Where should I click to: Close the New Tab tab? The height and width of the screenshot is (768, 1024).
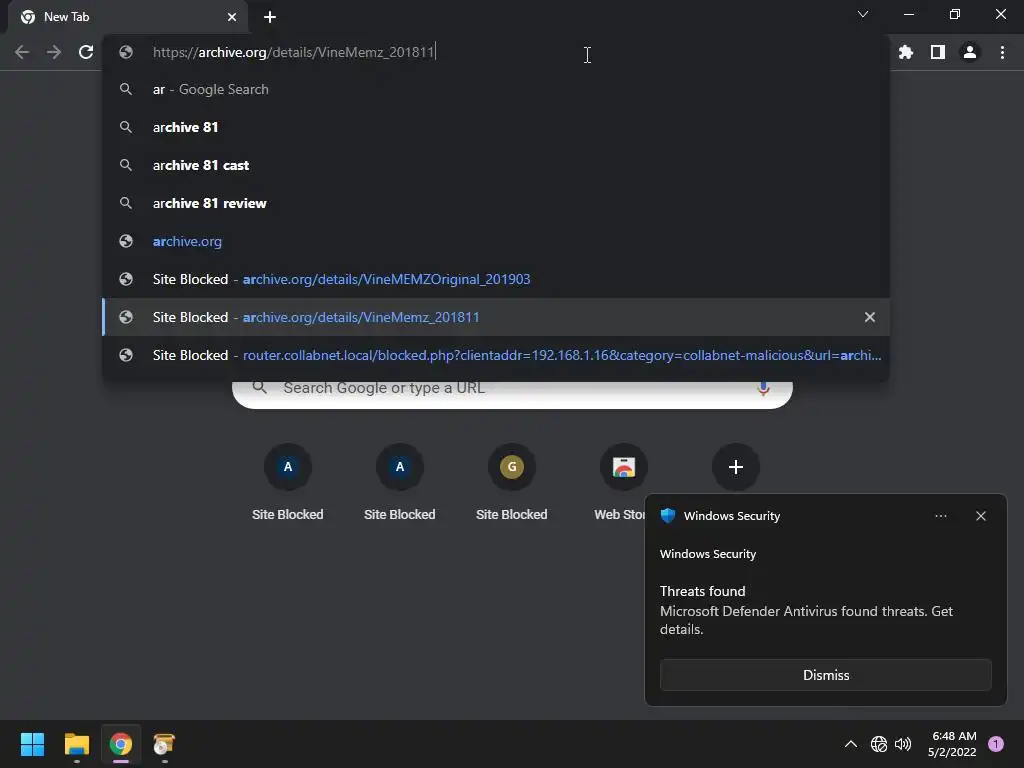tap(232, 17)
